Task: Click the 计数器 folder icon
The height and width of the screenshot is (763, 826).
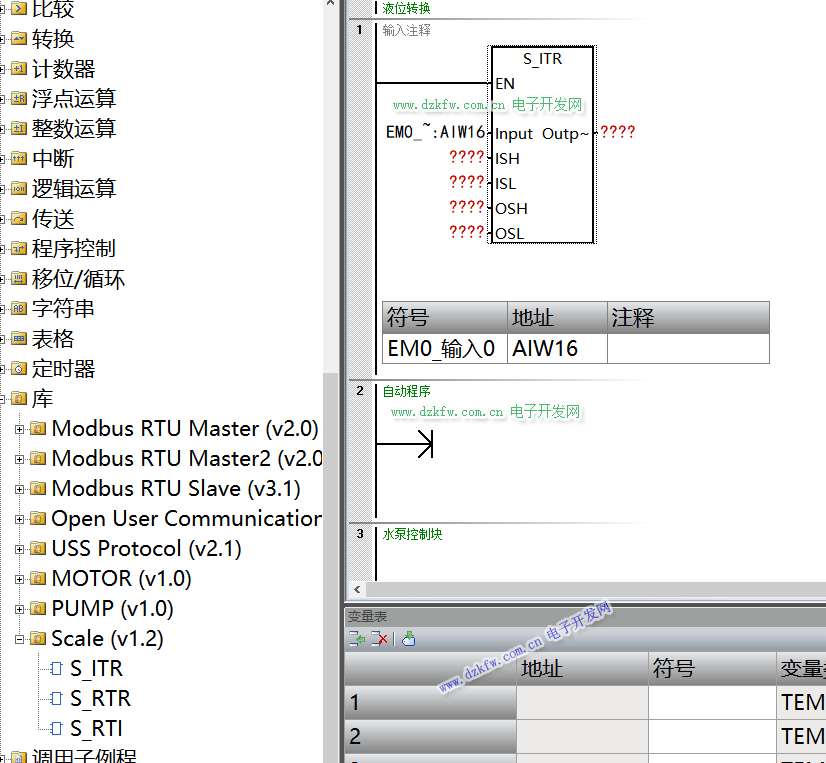Action: pyautogui.click(x=19, y=69)
